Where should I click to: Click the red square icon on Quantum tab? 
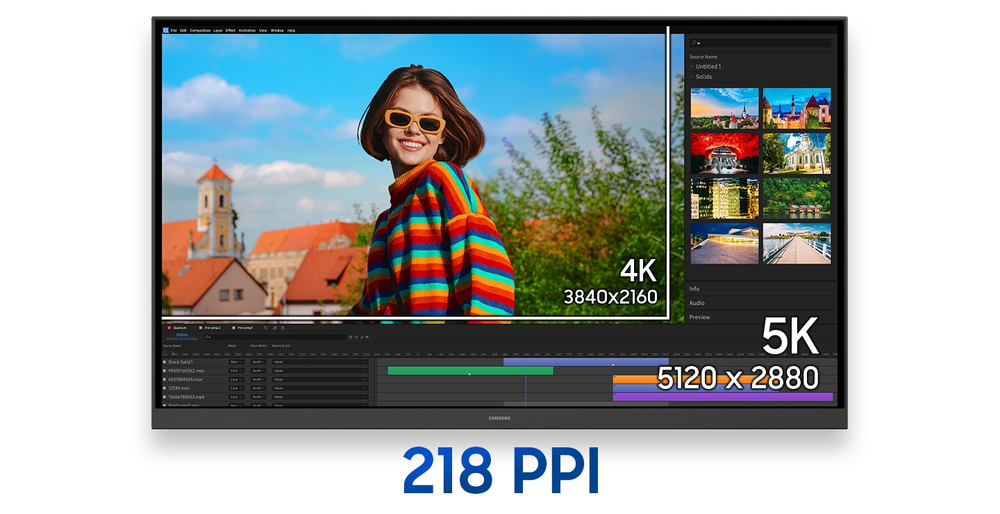pos(169,328)
